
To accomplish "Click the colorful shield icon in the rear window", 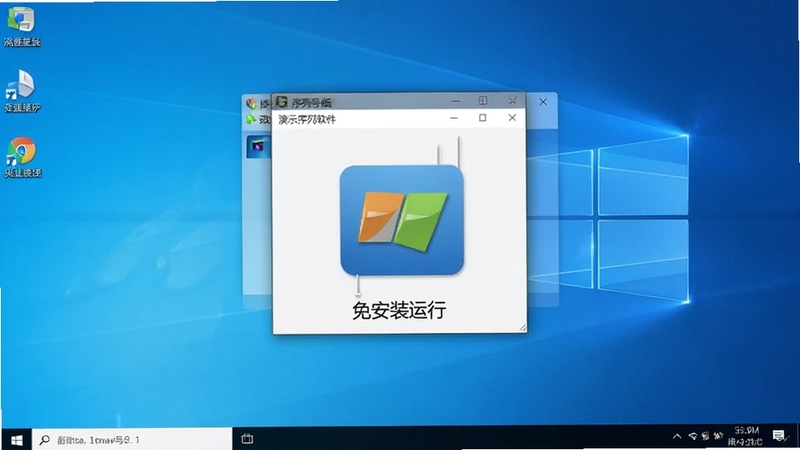I will [251, 104].
